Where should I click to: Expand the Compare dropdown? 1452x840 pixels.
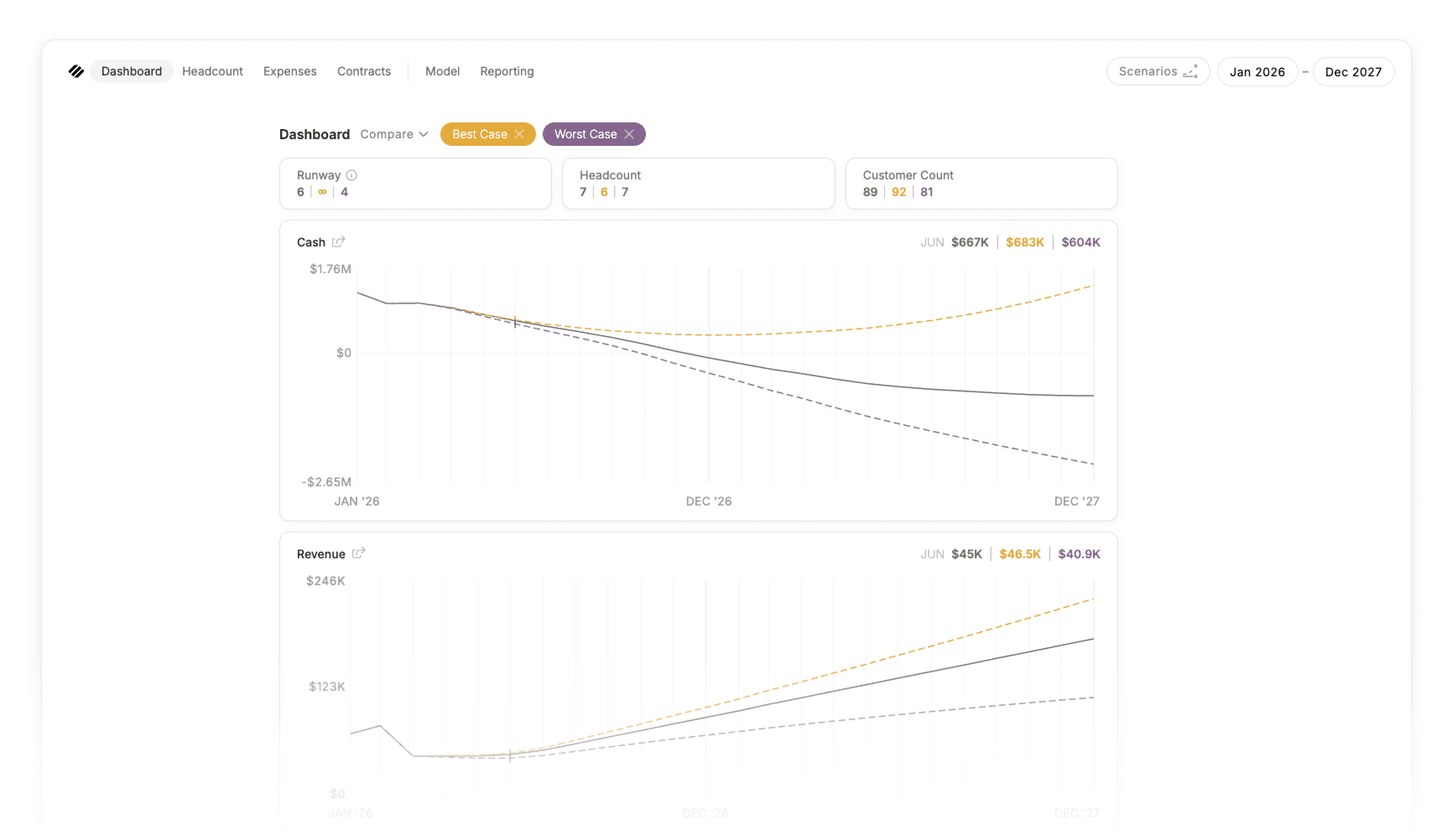point(394,134)
